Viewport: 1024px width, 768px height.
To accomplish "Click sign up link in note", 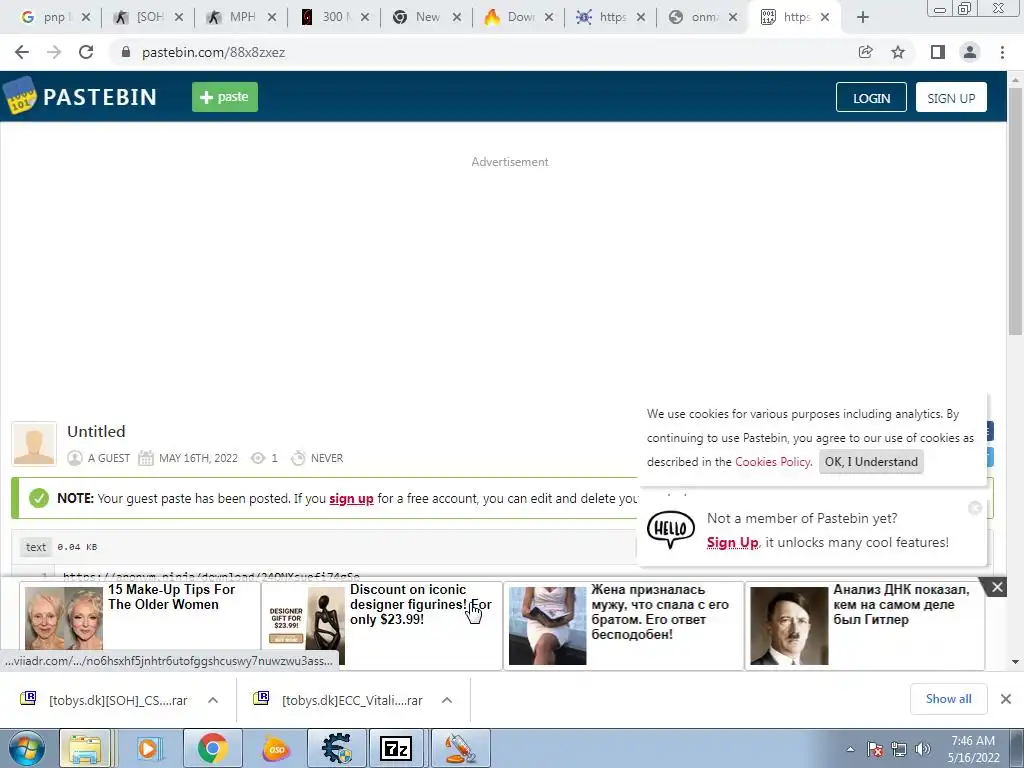I will (x=351, y=498).
